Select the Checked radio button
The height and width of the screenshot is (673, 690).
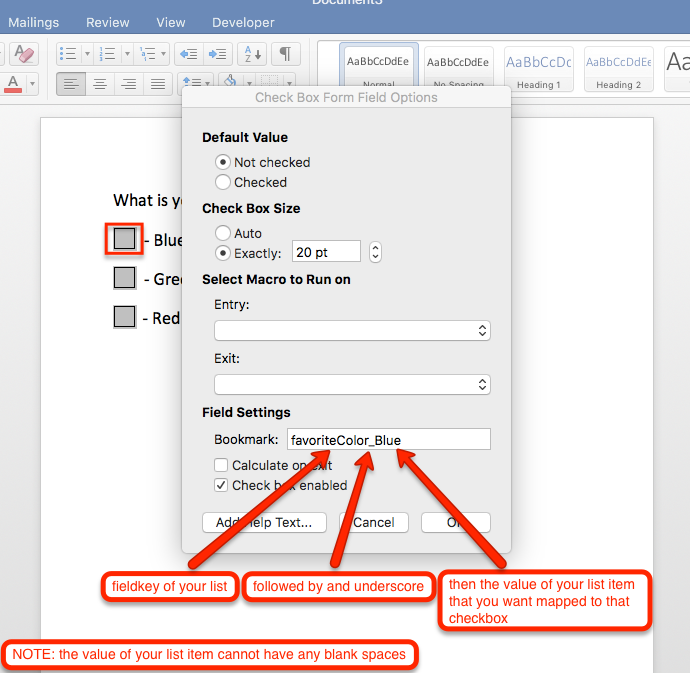coord(223,182)
